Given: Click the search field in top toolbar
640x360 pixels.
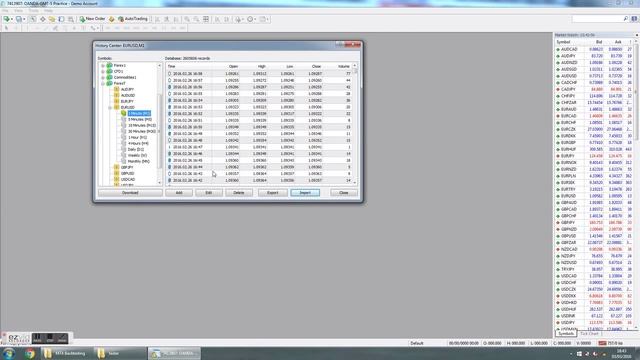Looking at the screenshot, I should pyautogui.click(x=600, y=19).
